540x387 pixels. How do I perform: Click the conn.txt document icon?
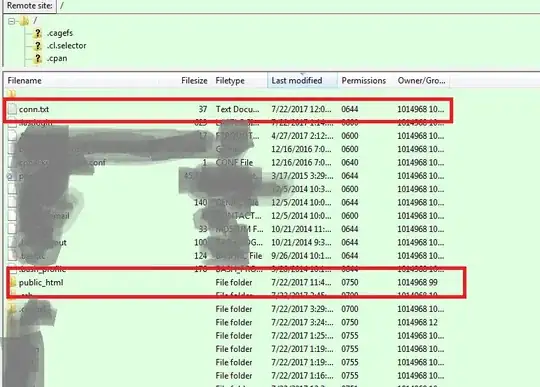click(x=12, y=109)
